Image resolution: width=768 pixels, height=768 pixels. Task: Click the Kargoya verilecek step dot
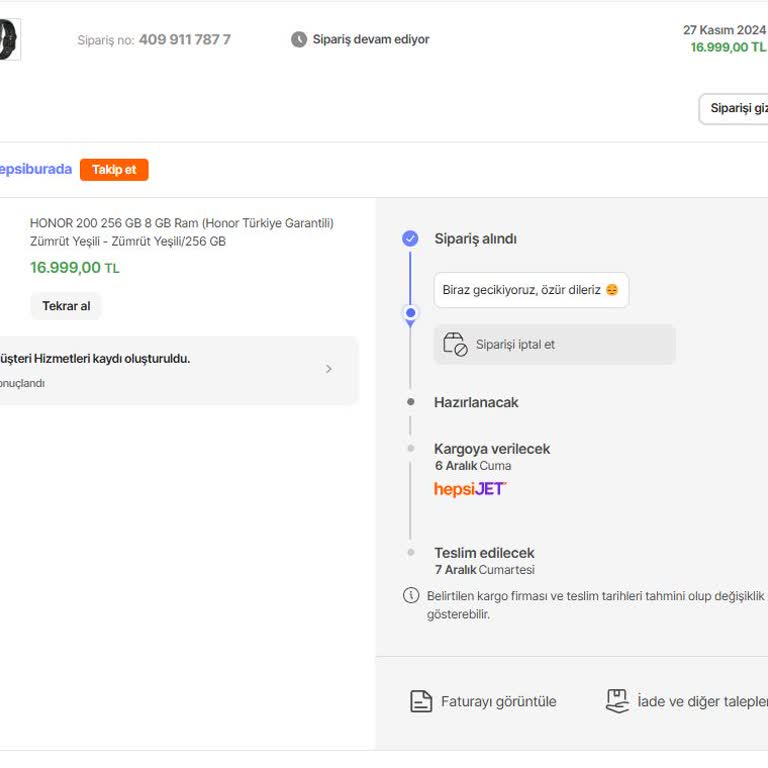[410, 448]
